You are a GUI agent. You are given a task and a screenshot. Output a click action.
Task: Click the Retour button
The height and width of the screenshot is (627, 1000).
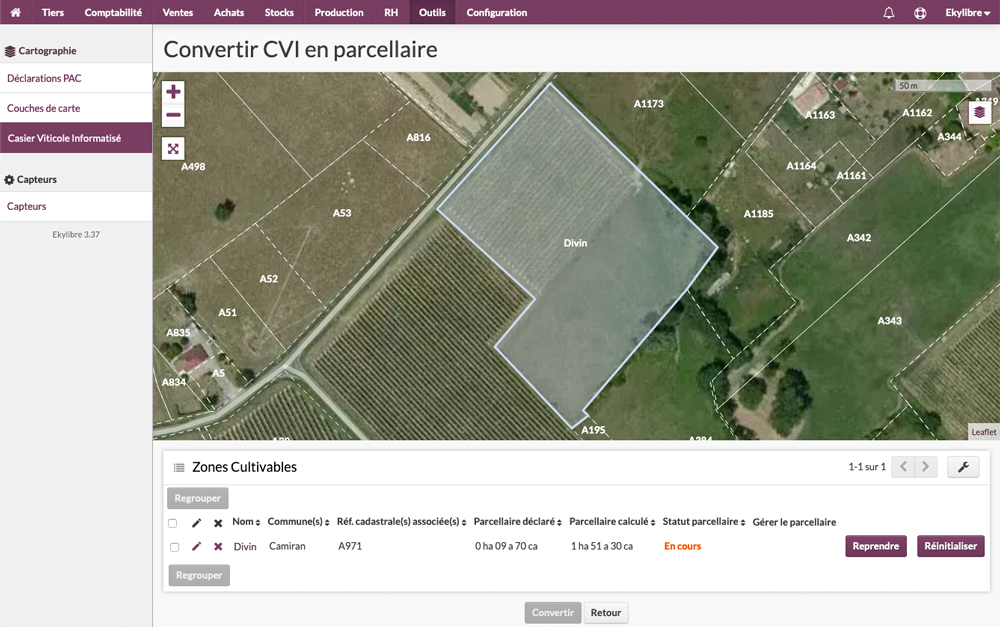(605, 613)
